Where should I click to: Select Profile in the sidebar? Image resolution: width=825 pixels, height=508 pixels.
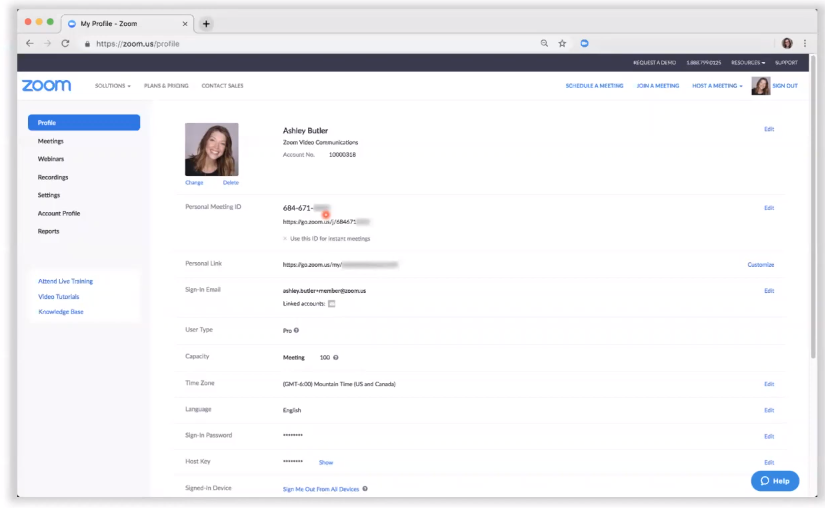(x=84, y=123)
